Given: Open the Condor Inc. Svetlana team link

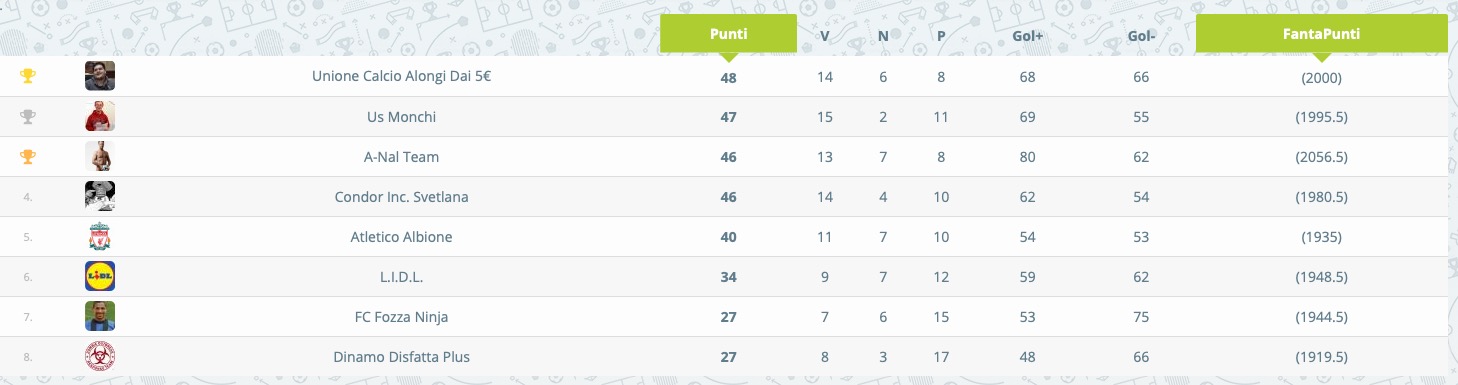Looking at the screenshot, I should click(x=401, y=197).
